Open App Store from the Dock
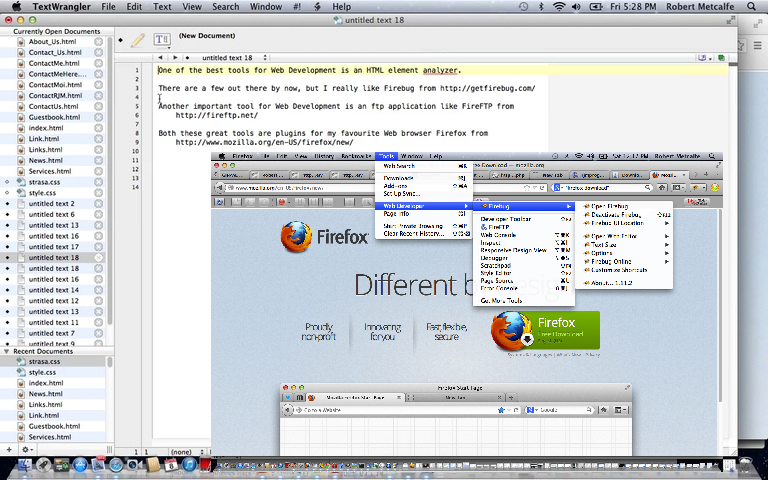The height and width of the screenshot is (480, 768). coord(80,465)
